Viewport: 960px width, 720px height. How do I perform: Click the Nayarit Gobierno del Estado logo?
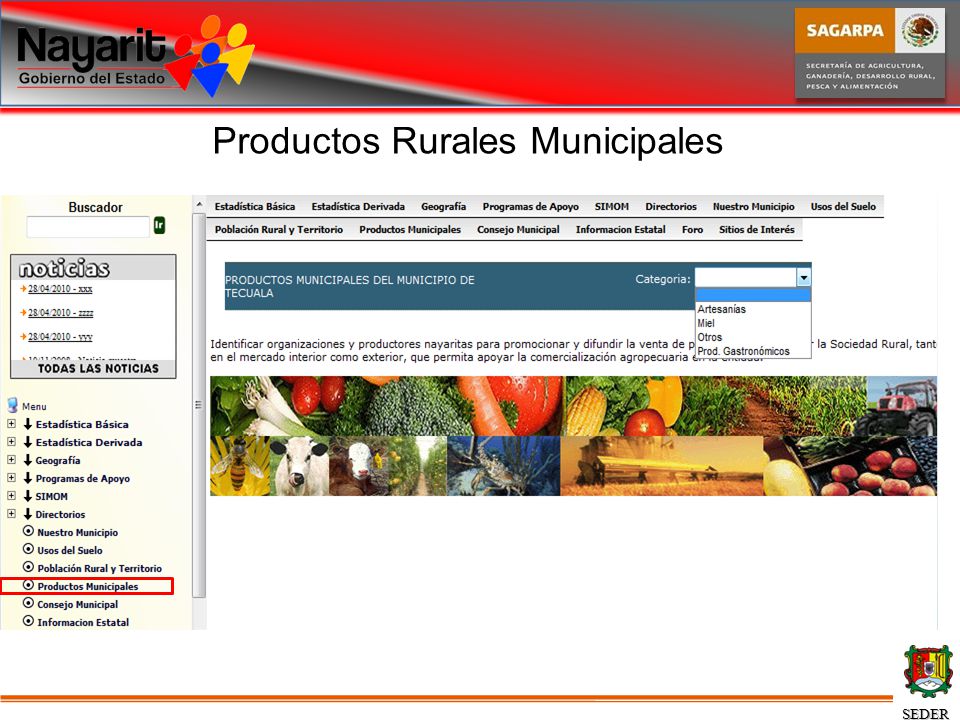pos(135,56)
